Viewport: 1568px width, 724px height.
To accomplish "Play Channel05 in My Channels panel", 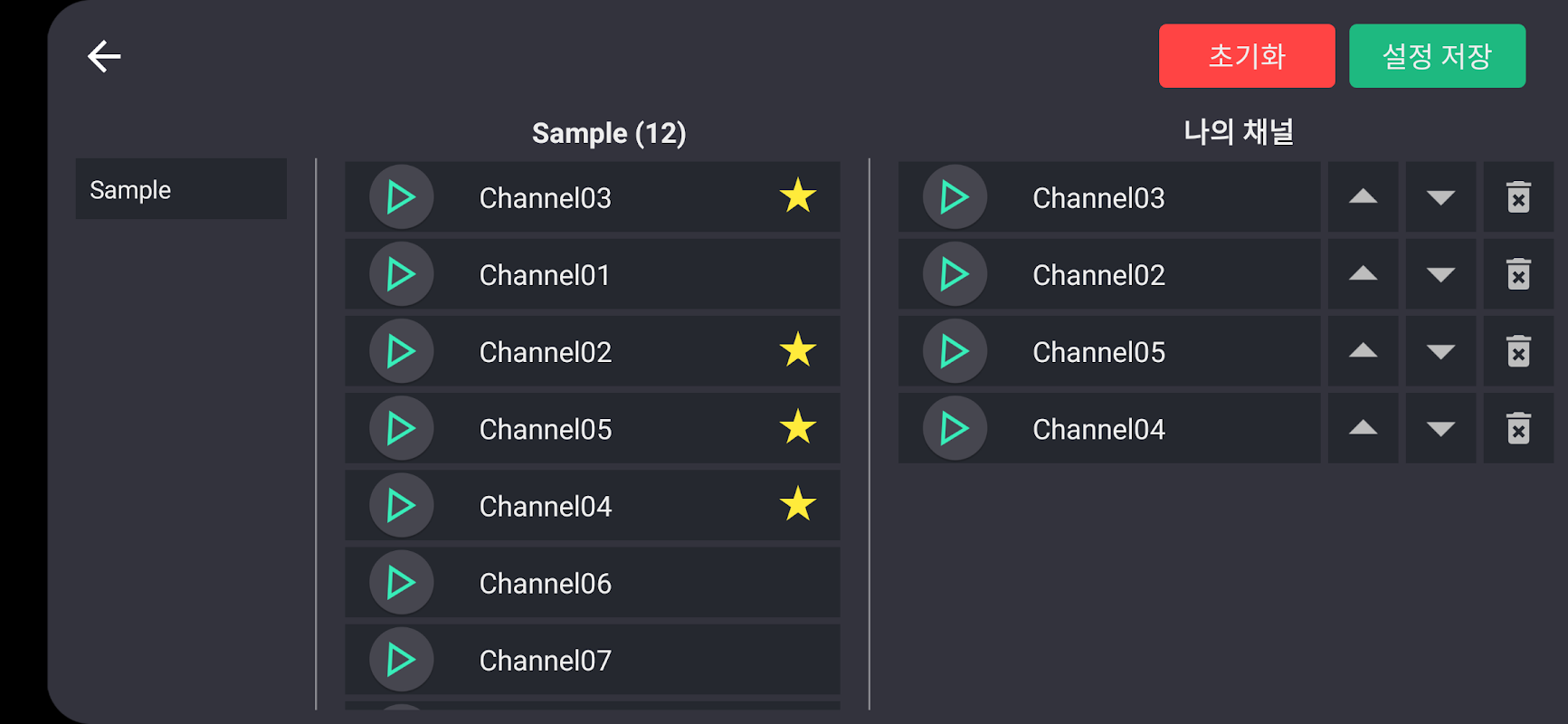I will tap(955, 351).
